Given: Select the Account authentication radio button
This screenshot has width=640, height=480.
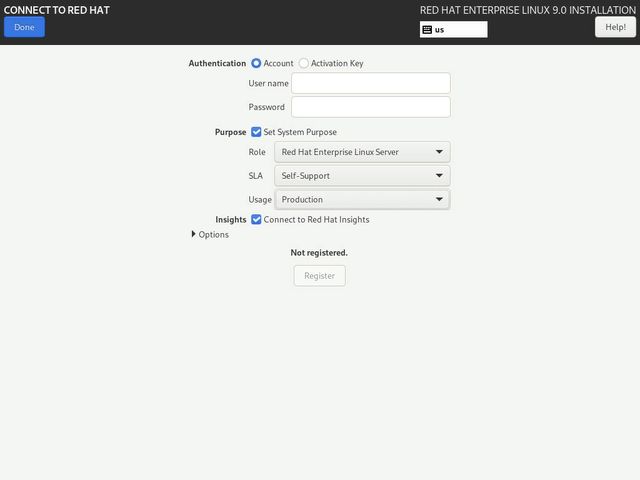Looking at the screenshot, I should coord(256,63).
